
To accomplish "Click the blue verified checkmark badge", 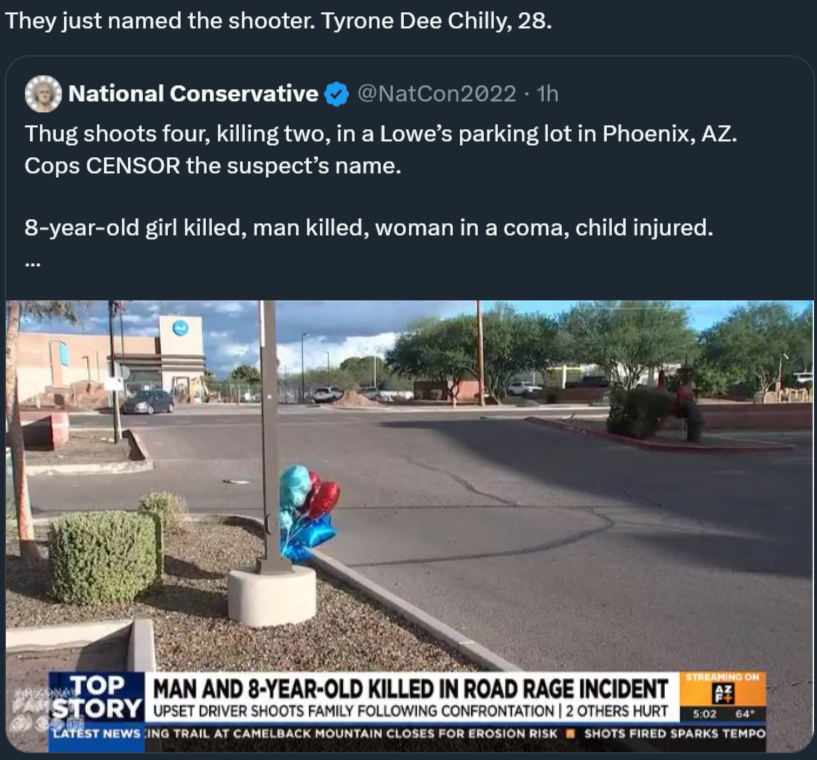I will tap(337, 94).
